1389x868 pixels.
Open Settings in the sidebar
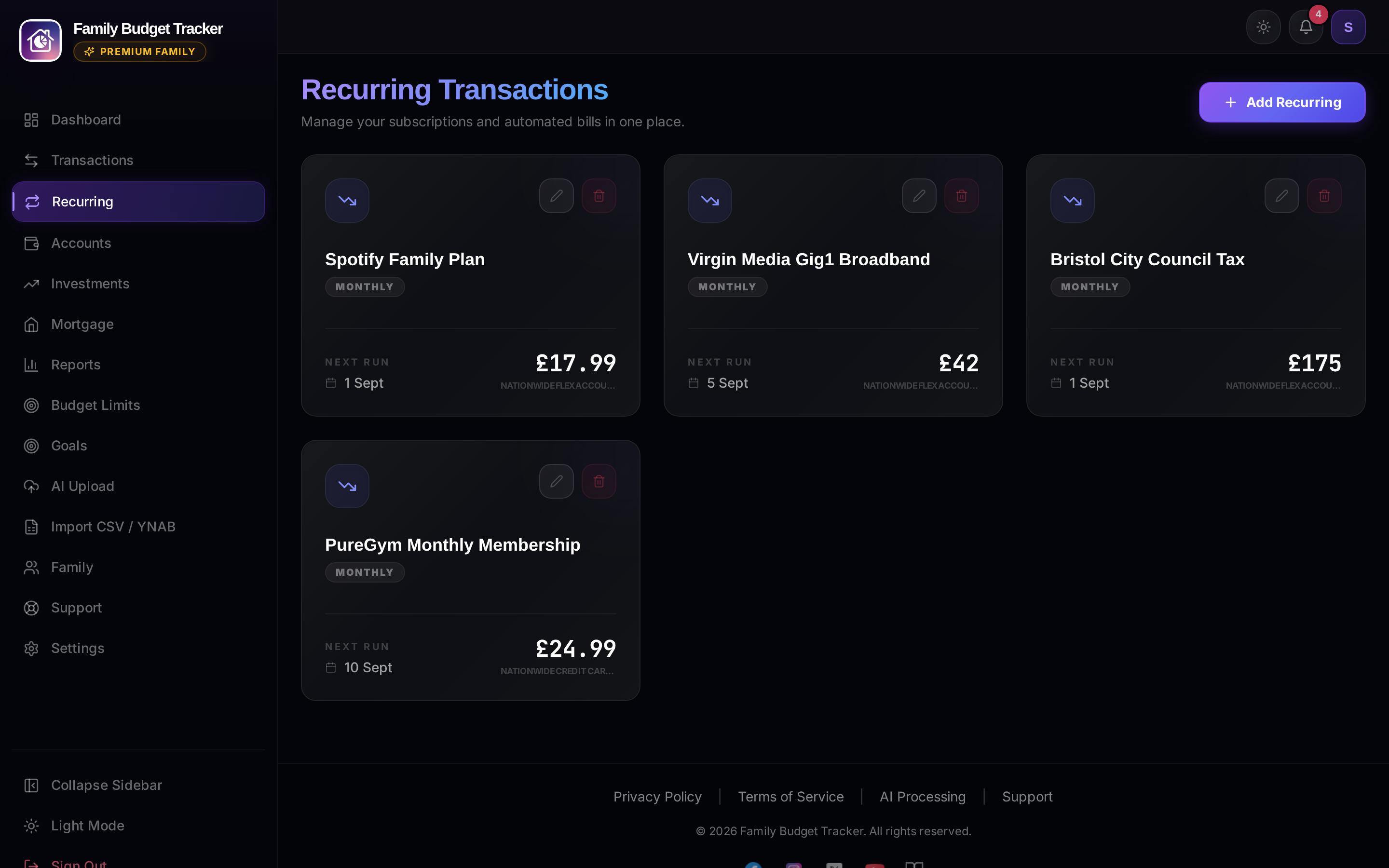pos(138,648)
